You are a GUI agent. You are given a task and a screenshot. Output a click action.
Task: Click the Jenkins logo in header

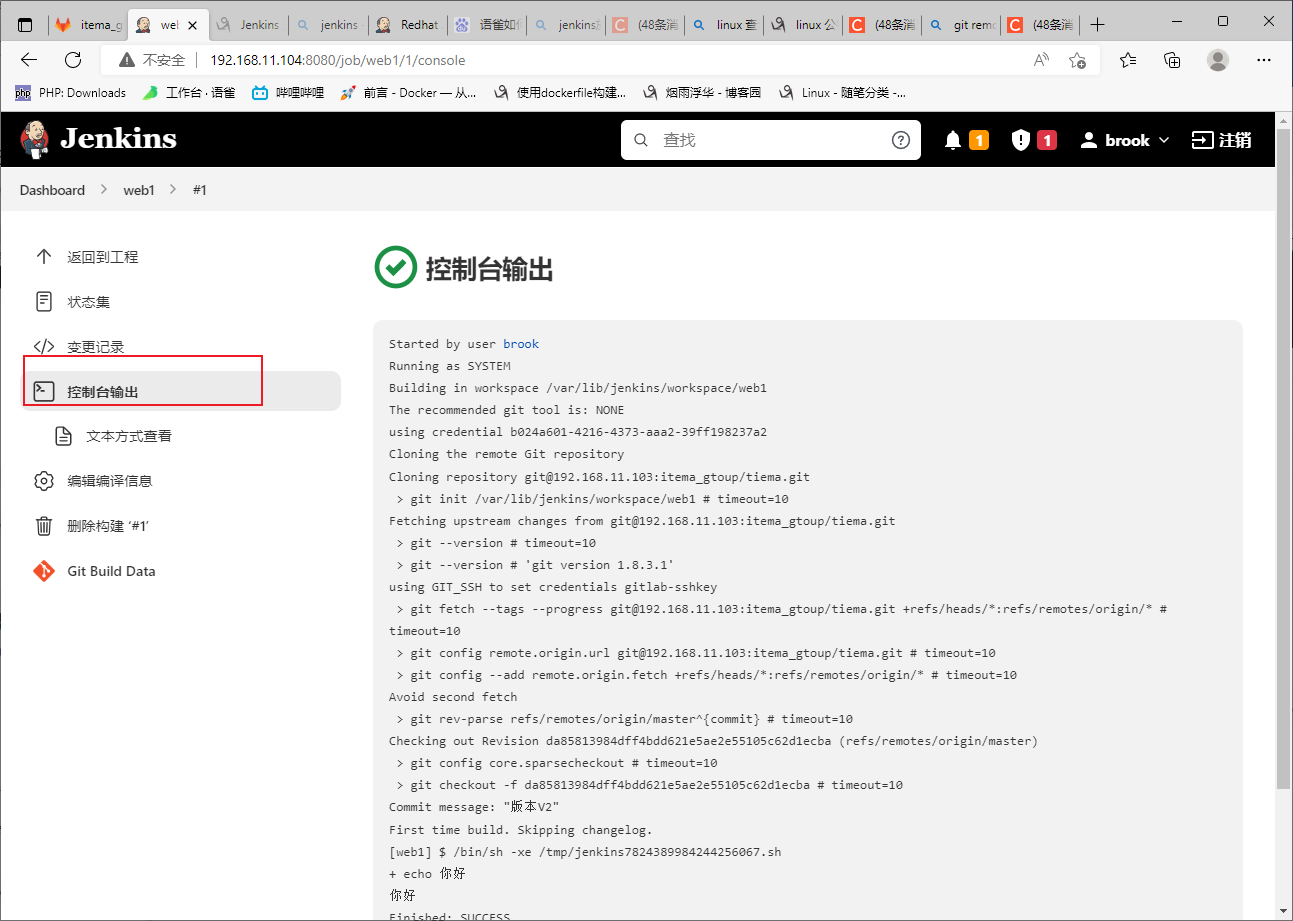point(98,139)
